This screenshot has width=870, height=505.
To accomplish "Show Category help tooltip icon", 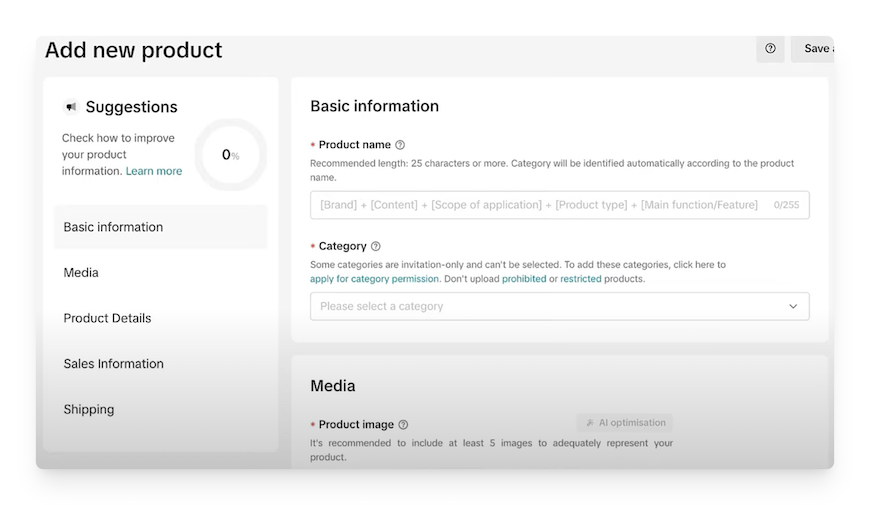I will pos(376,246).
